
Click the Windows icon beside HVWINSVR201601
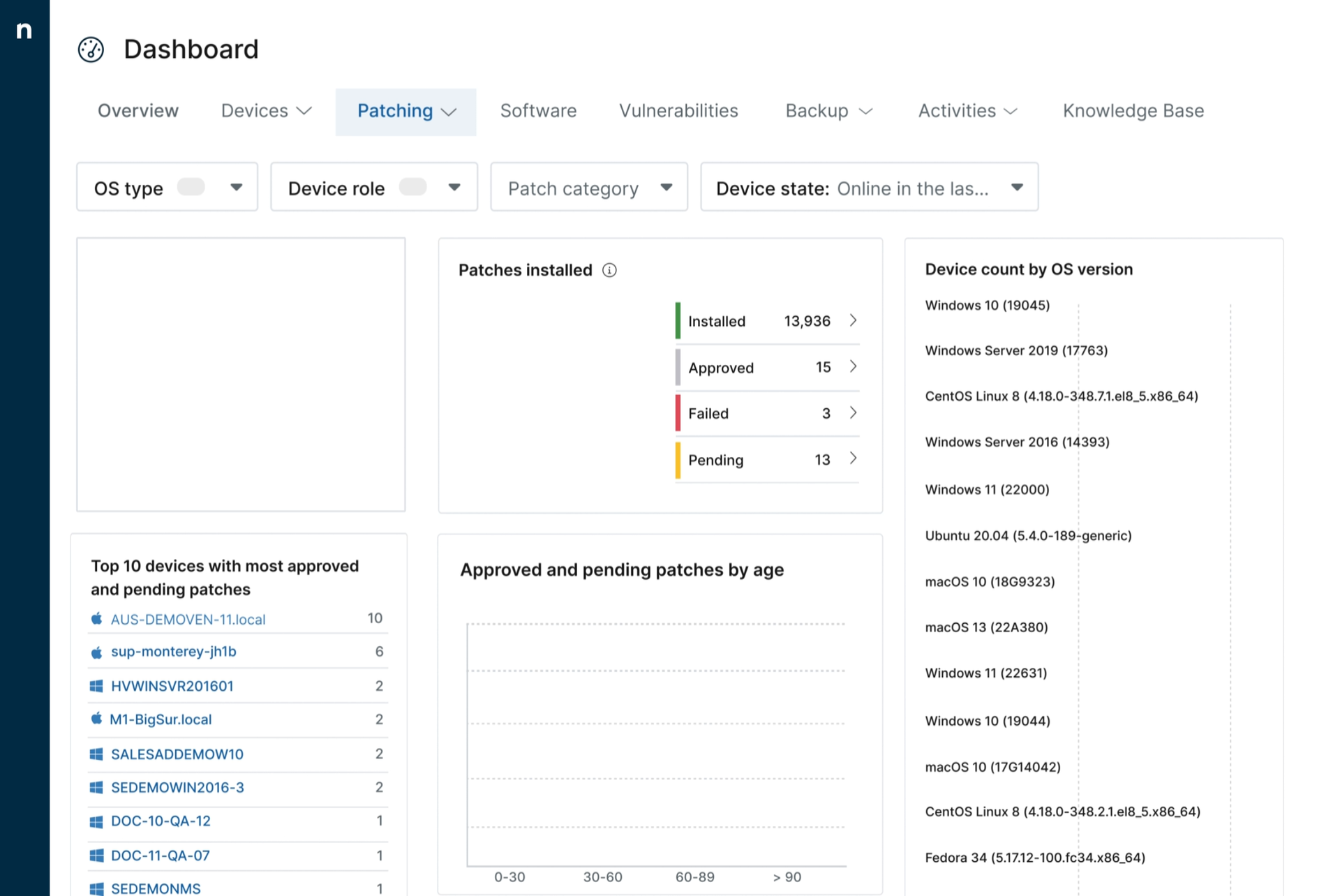point(96,686)
